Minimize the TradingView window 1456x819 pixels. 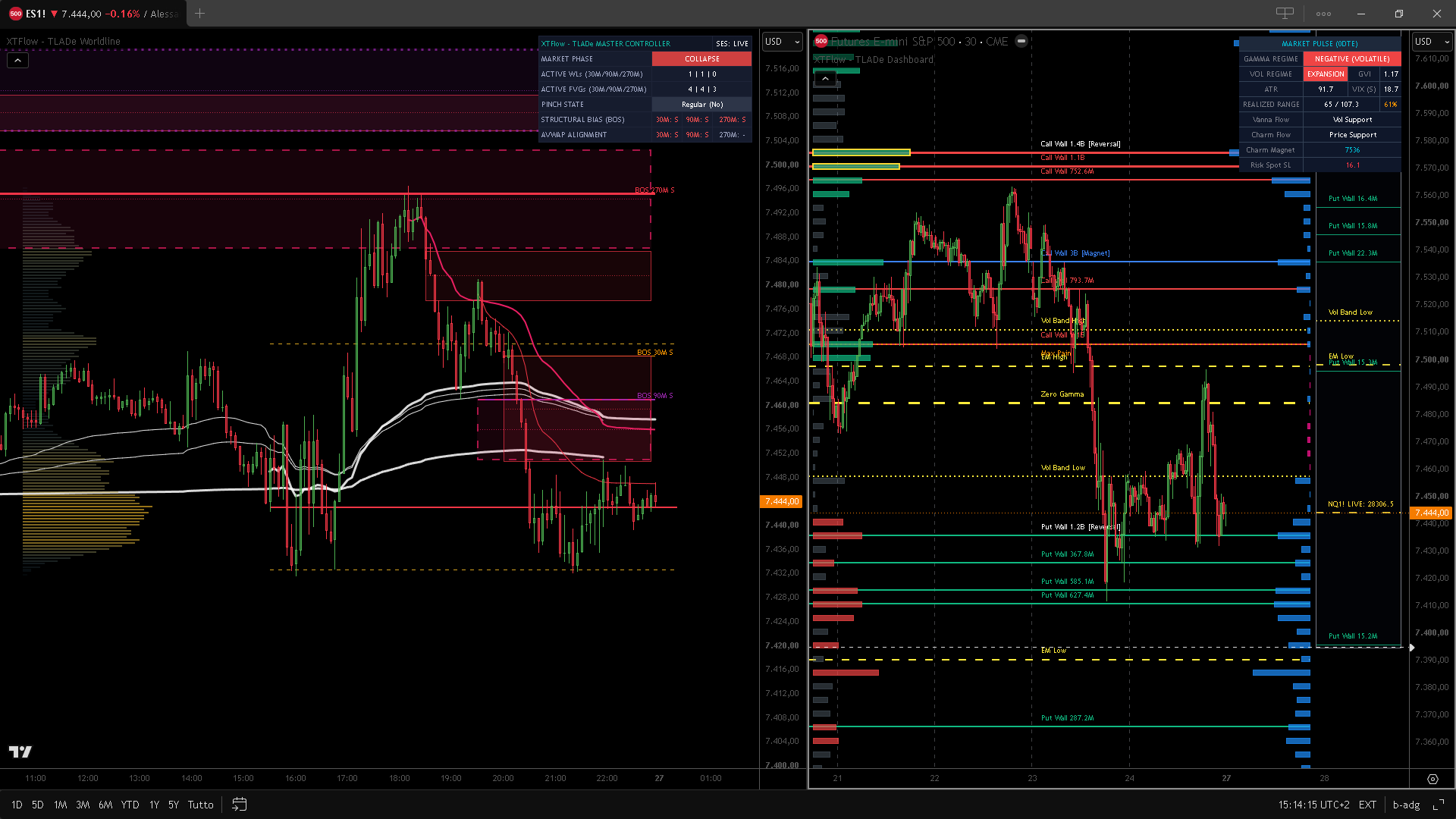1361,14
